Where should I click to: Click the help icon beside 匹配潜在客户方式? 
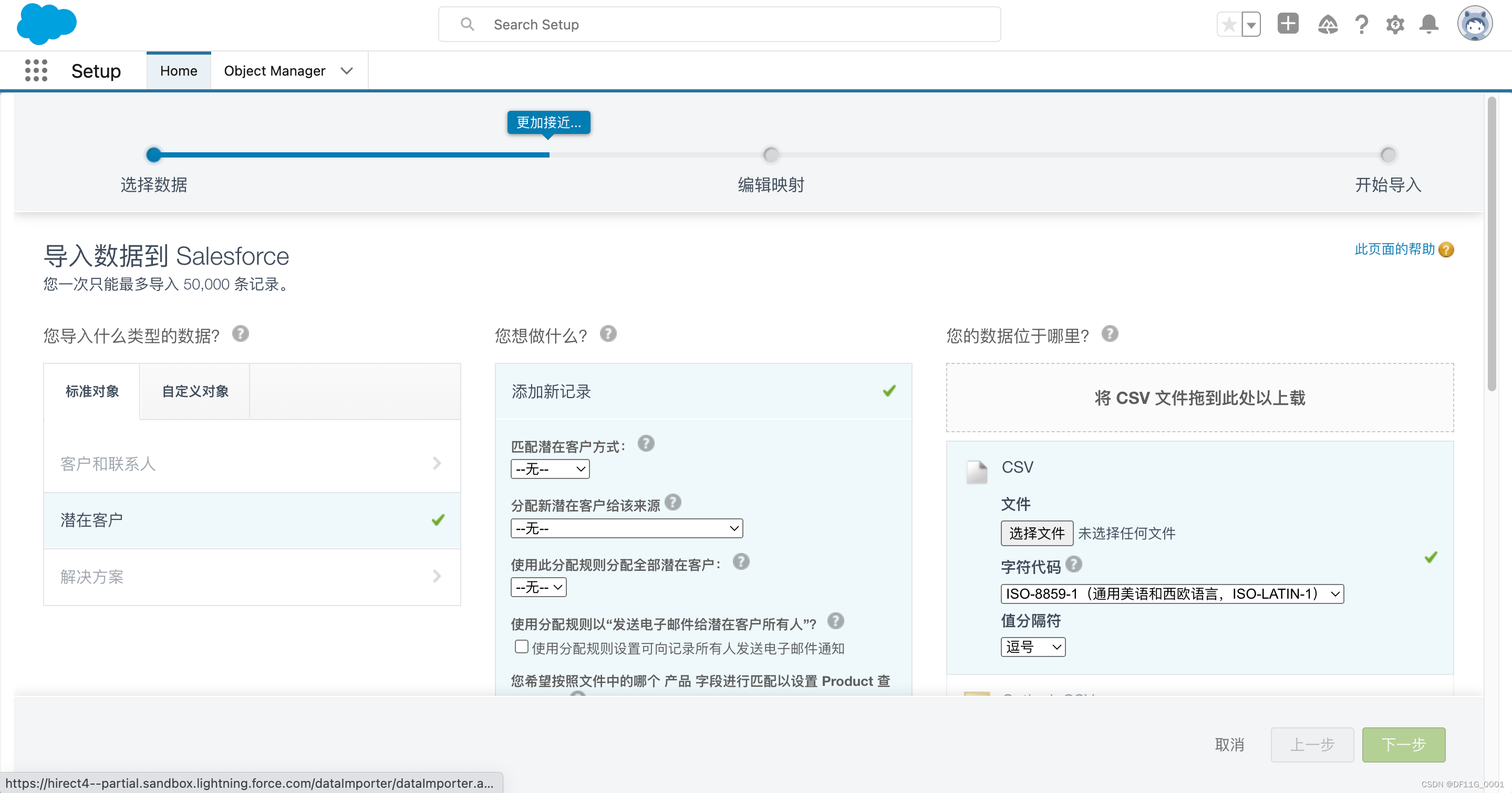click(x=646, y=444)
